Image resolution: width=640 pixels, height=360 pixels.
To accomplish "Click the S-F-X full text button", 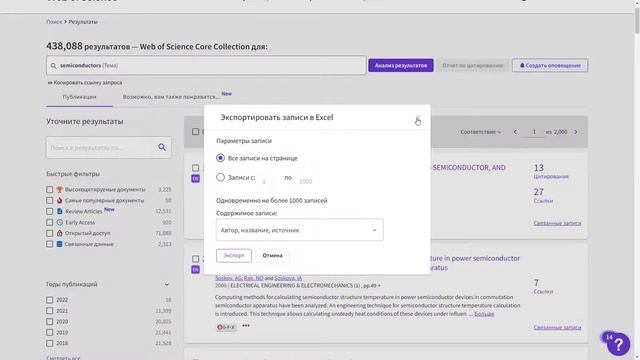I will point(226,327).
